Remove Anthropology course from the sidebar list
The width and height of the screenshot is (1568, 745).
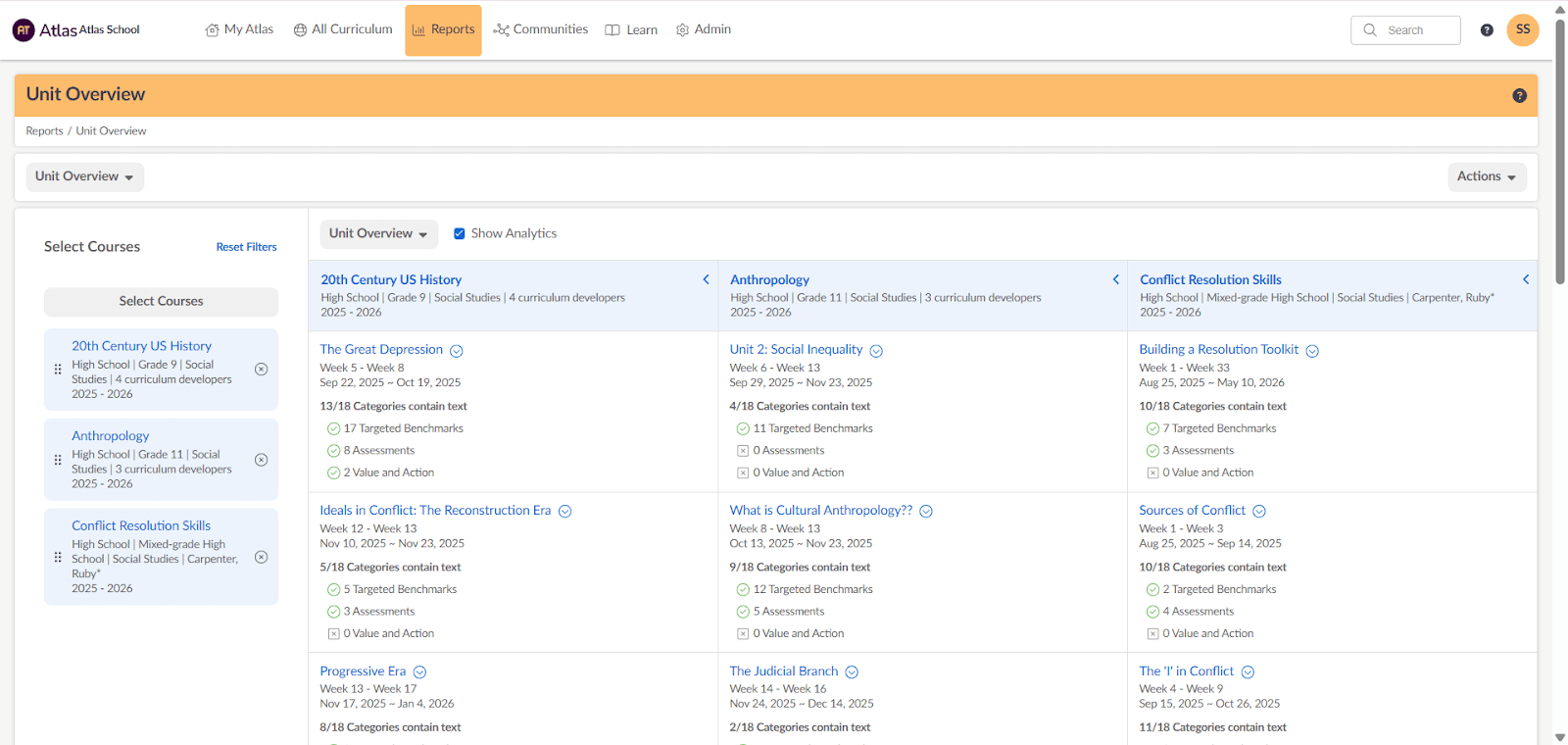coord(261,460)
